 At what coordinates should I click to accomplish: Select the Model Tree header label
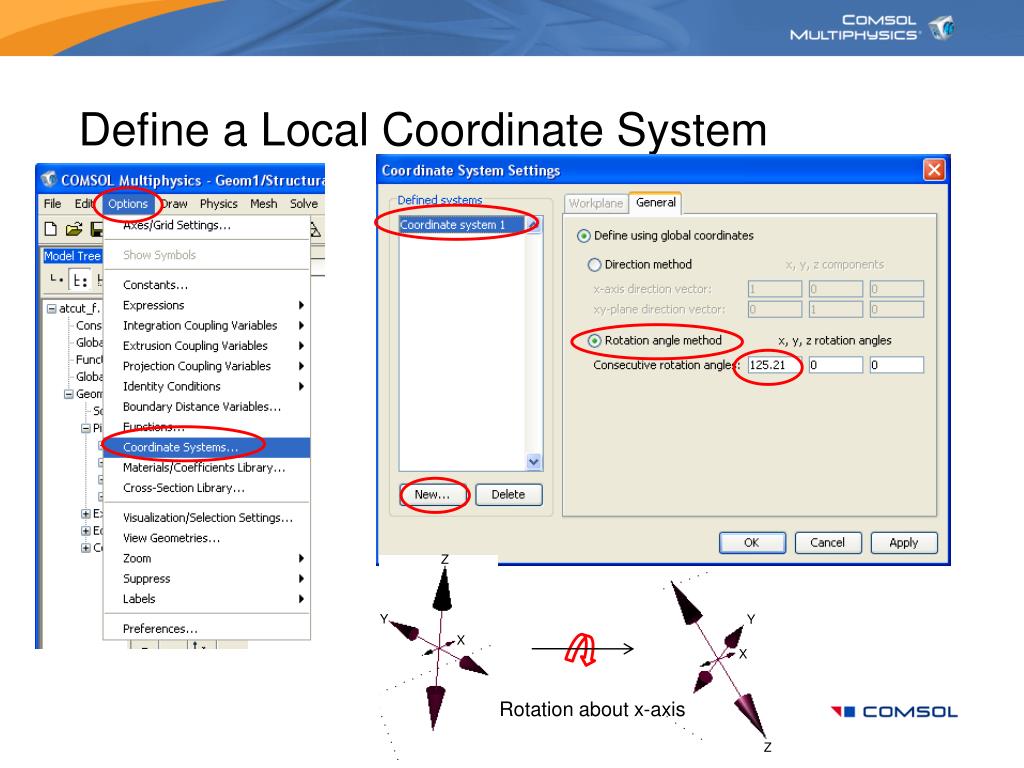point(72,256)
